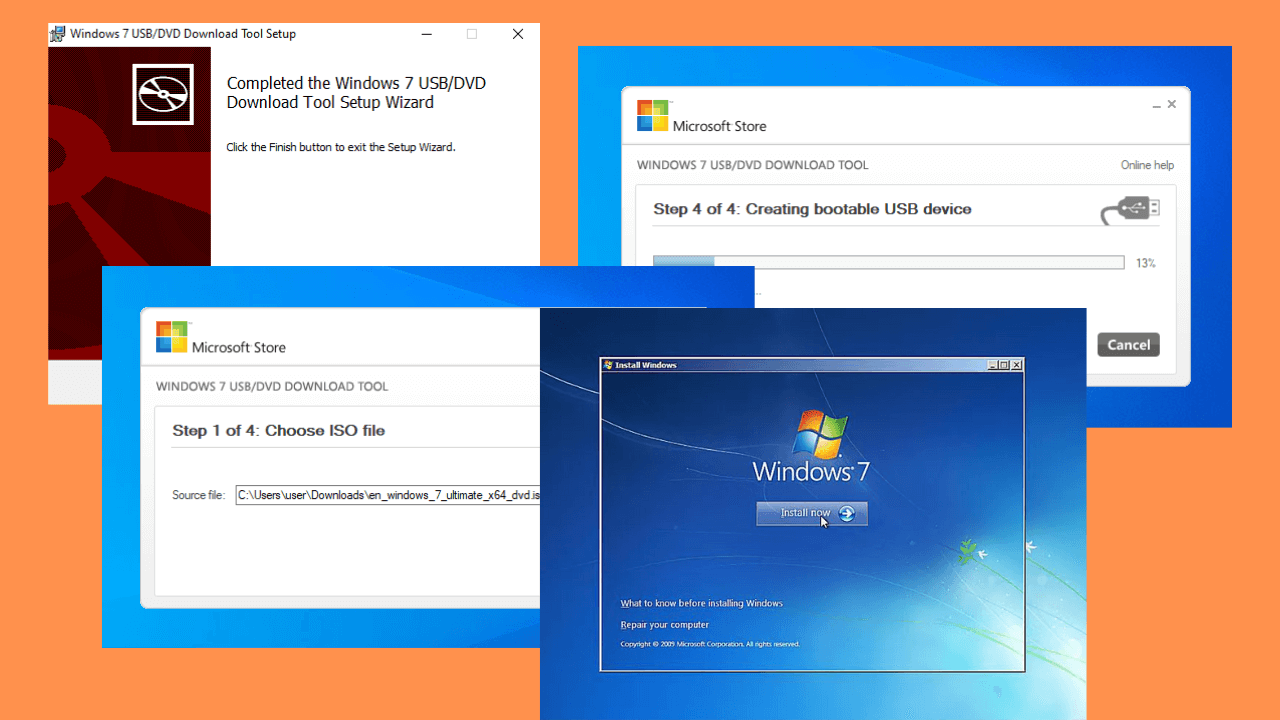Cancel the bootable USB creation
Screen dimensions: 1280x720
[1129, 344]
